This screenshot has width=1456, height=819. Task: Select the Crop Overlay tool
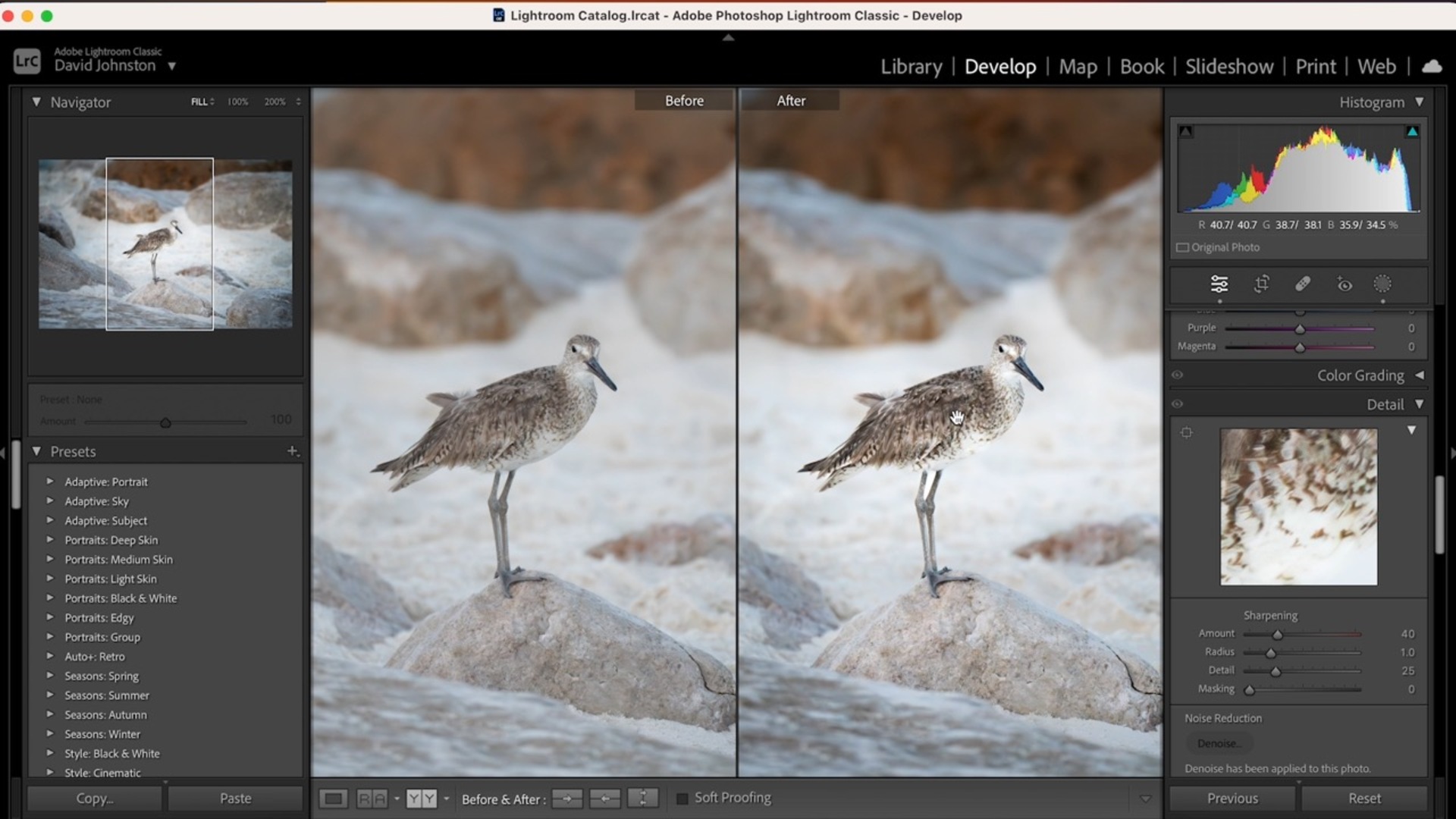point(1263,284)
